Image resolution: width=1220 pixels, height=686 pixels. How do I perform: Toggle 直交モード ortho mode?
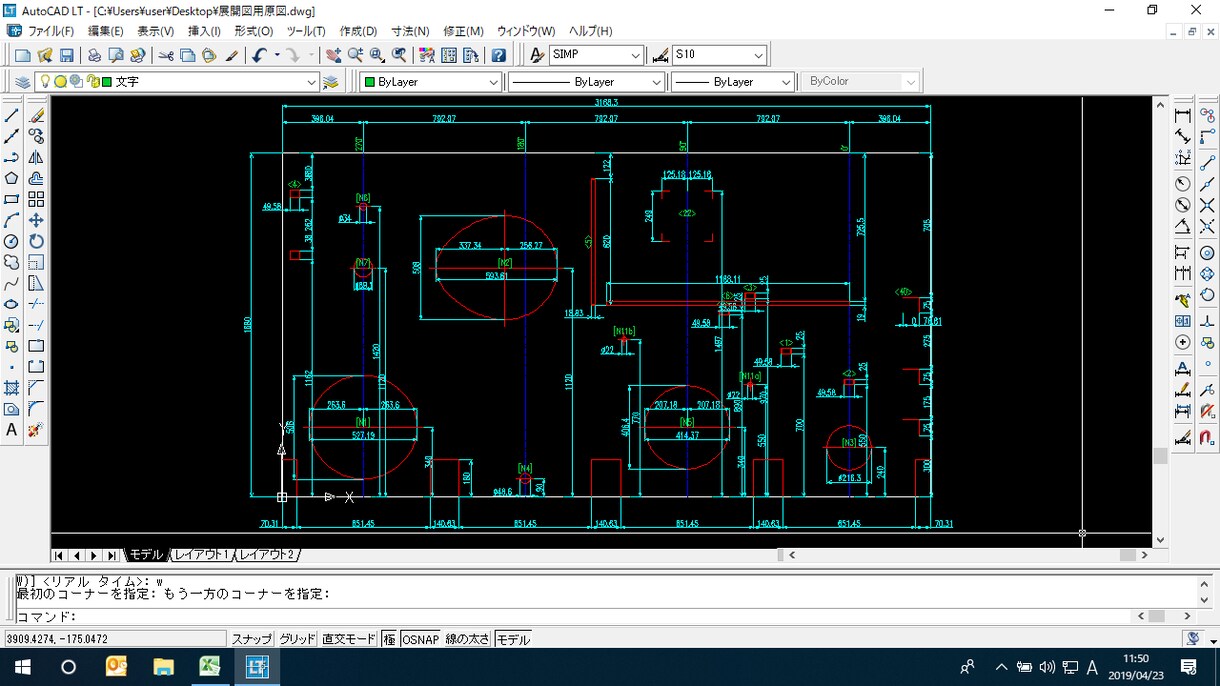(x=349, y=639)
